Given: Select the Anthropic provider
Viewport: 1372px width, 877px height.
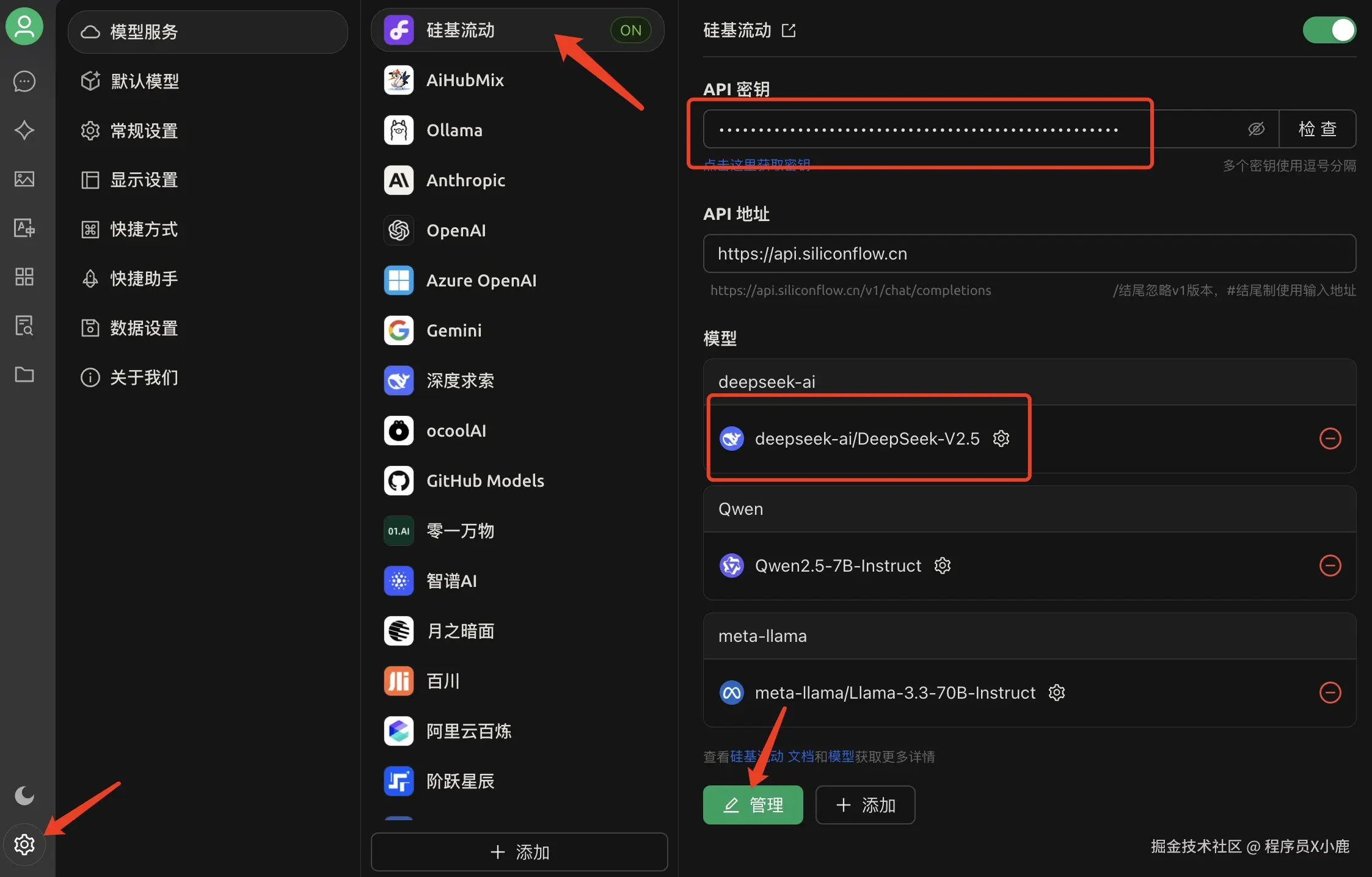Looking at the screenshot, I should tap(465, 180).
